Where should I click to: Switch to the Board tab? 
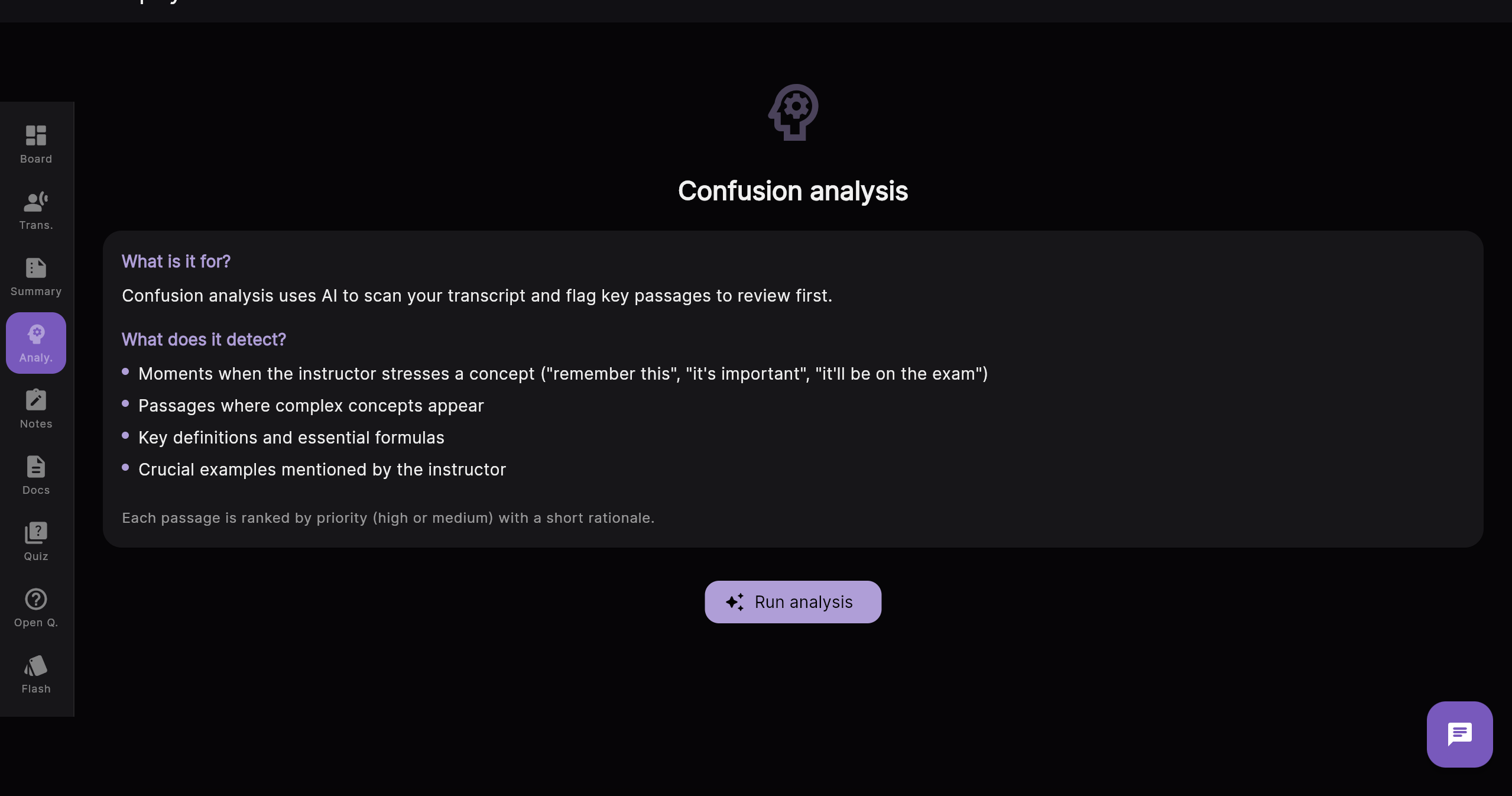point(35,144)
